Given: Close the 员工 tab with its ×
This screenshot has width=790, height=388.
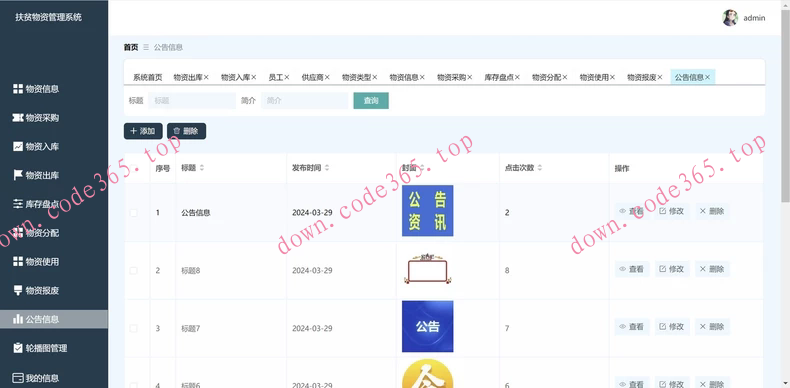Looking at the screenshot, I should (x=287, y=77).
